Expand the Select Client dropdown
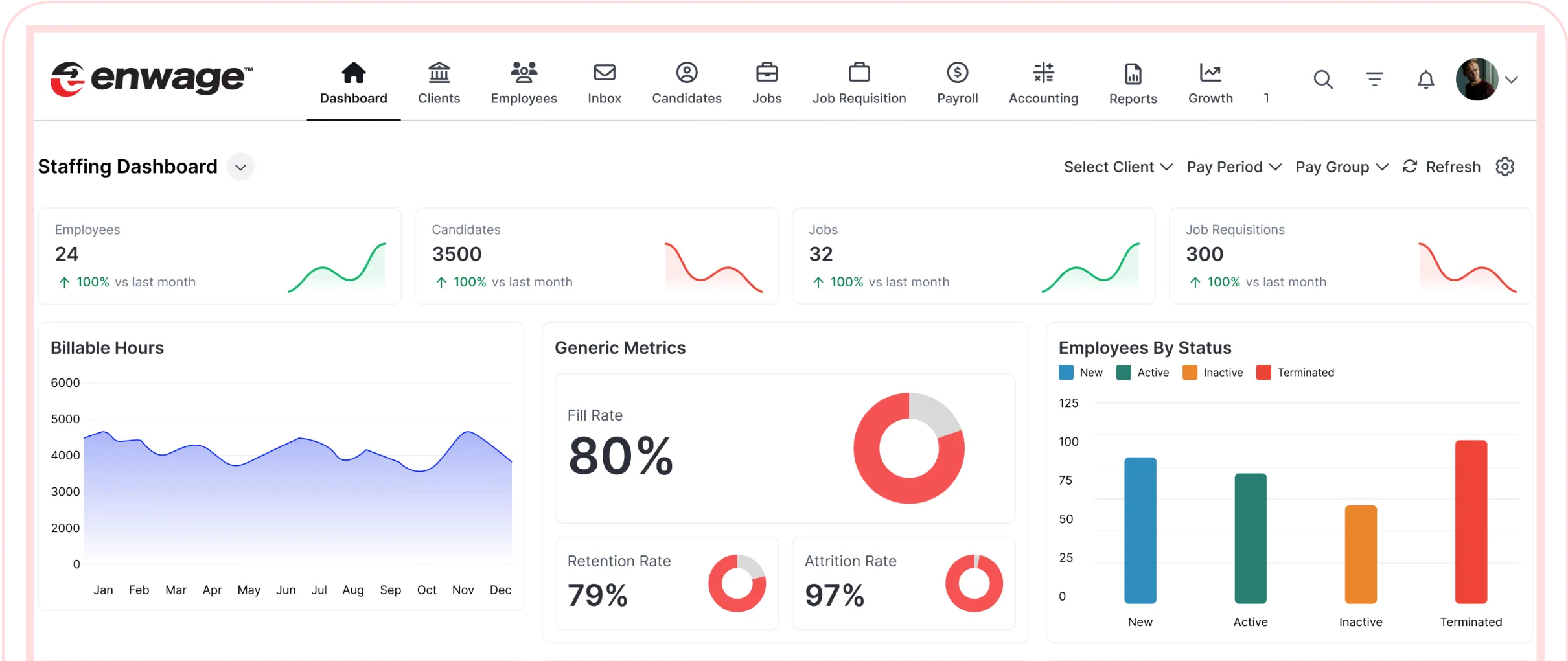 (x=1118, y=167)
